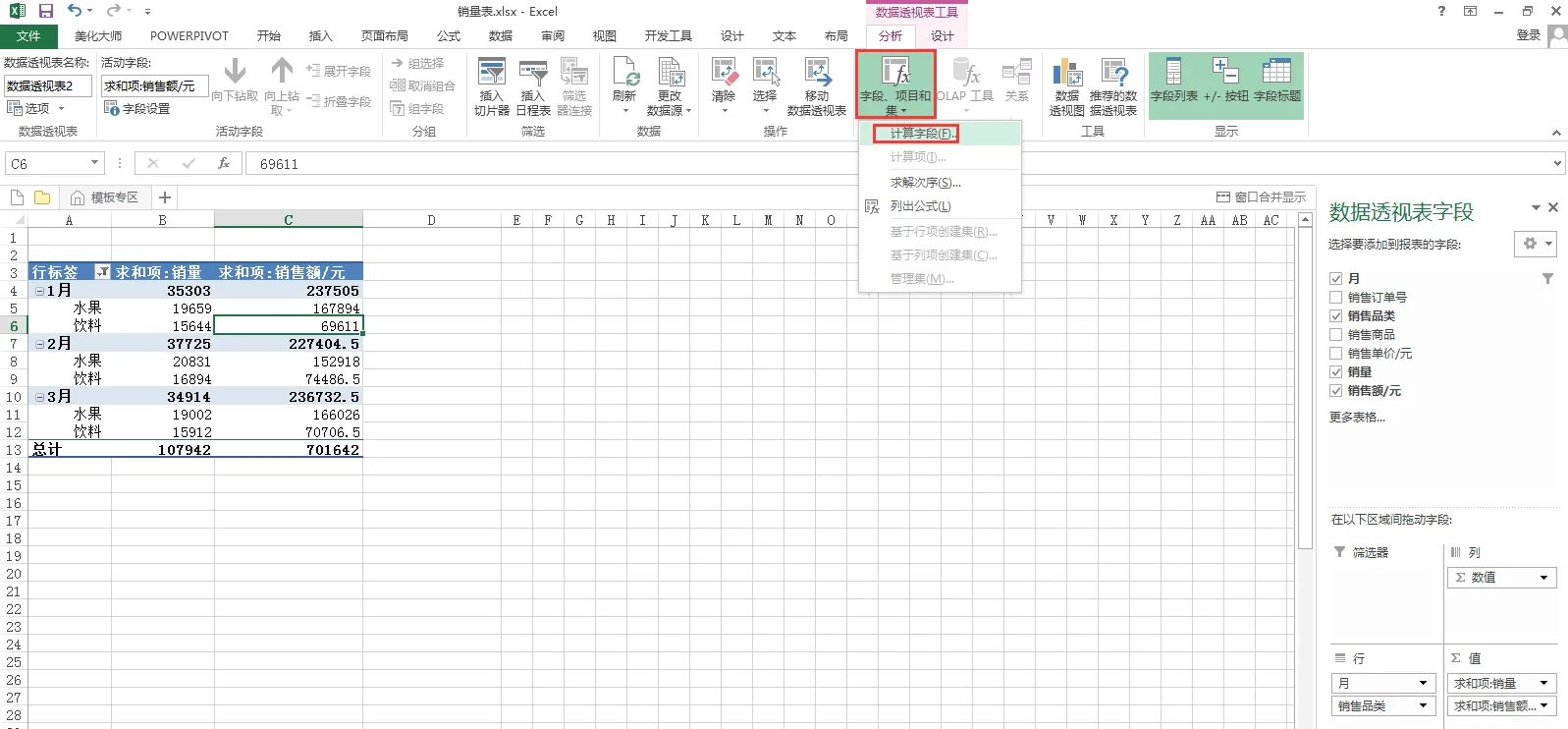Check the 销售订单号 field checkbox
This screenshot has height=729, width=1568.
tap(1335, 298)
